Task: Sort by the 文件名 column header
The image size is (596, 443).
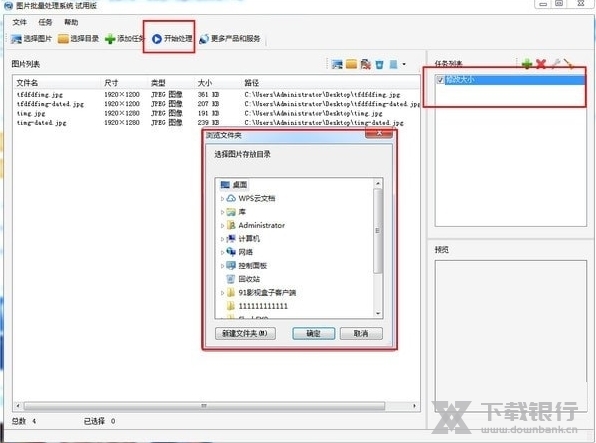Action: (x=57, y=83)
